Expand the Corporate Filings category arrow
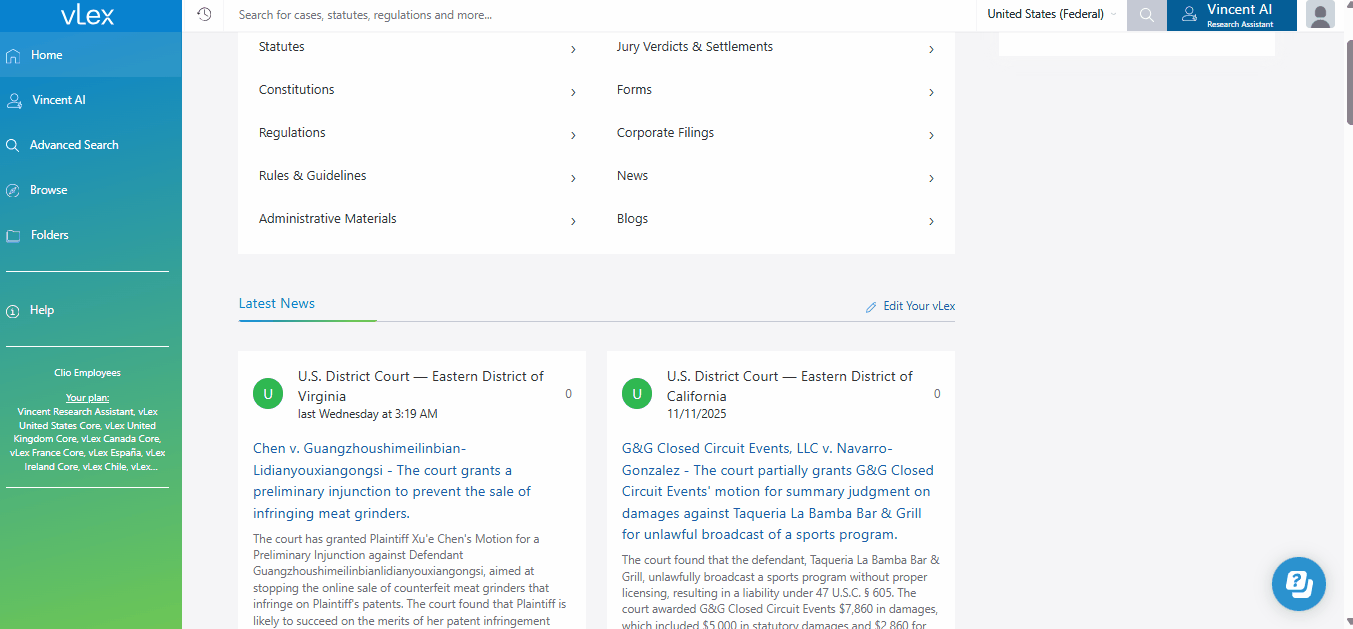 click(931, 135)
